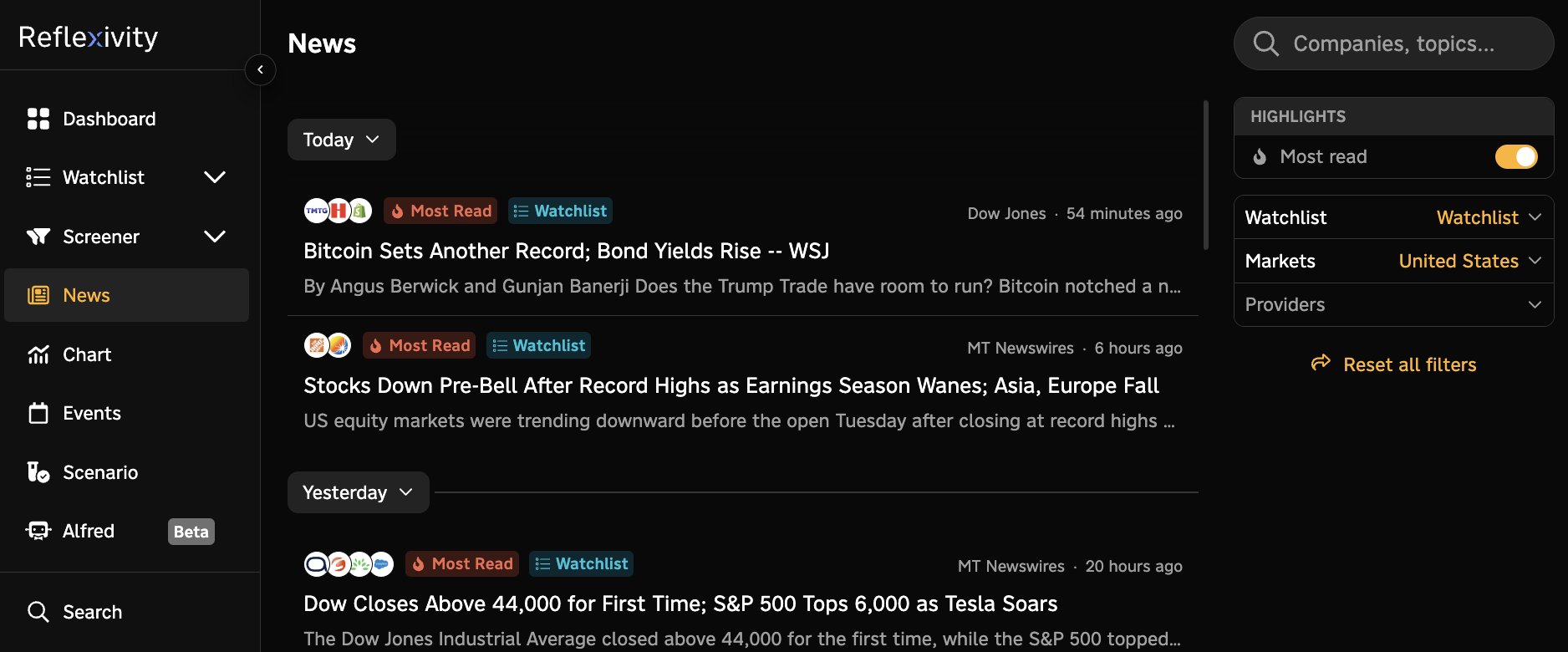Screen dimensions: 1568x652
Task: Click the company logos on Stocks Down Pre-Bell article
Action: [328, 345]
